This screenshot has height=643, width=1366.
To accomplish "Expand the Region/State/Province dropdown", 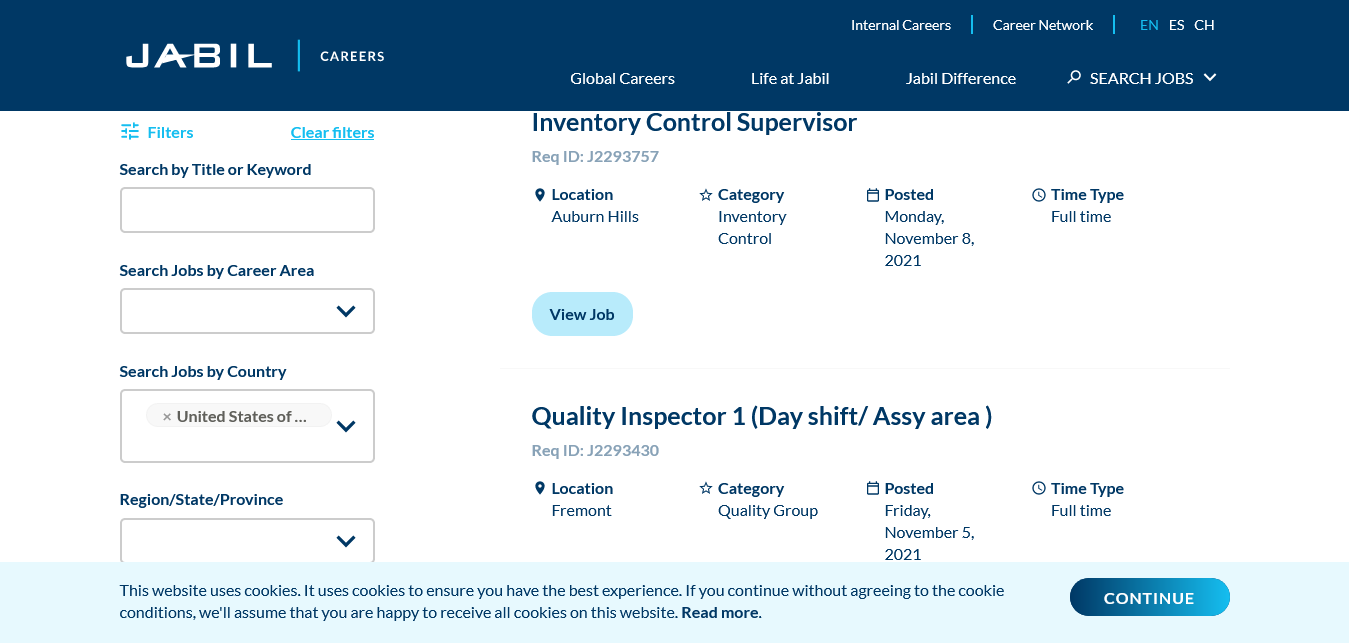I will pyautogui.click(x=346, y=541).
